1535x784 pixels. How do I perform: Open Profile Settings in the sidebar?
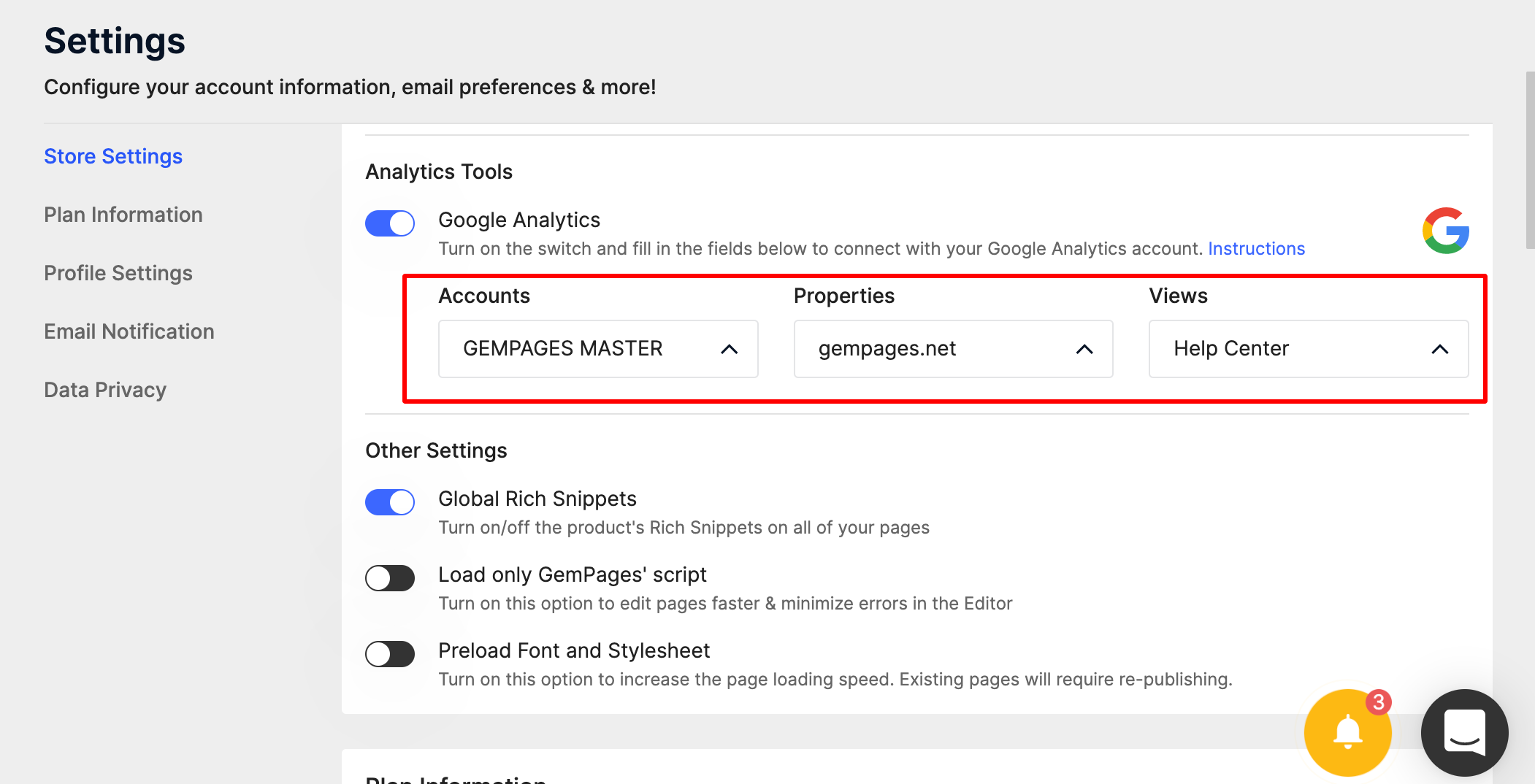click(x=118, y=273)
